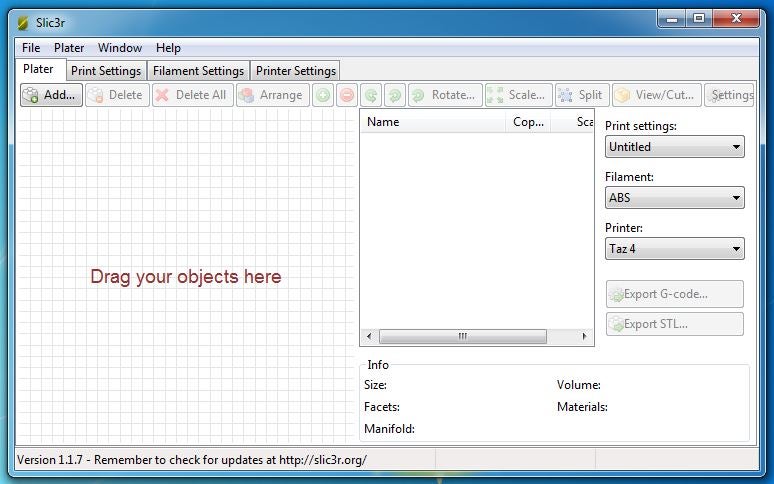774x484 pixels.
Task: Minimize the Slic3r window
Action: point(671,19)
